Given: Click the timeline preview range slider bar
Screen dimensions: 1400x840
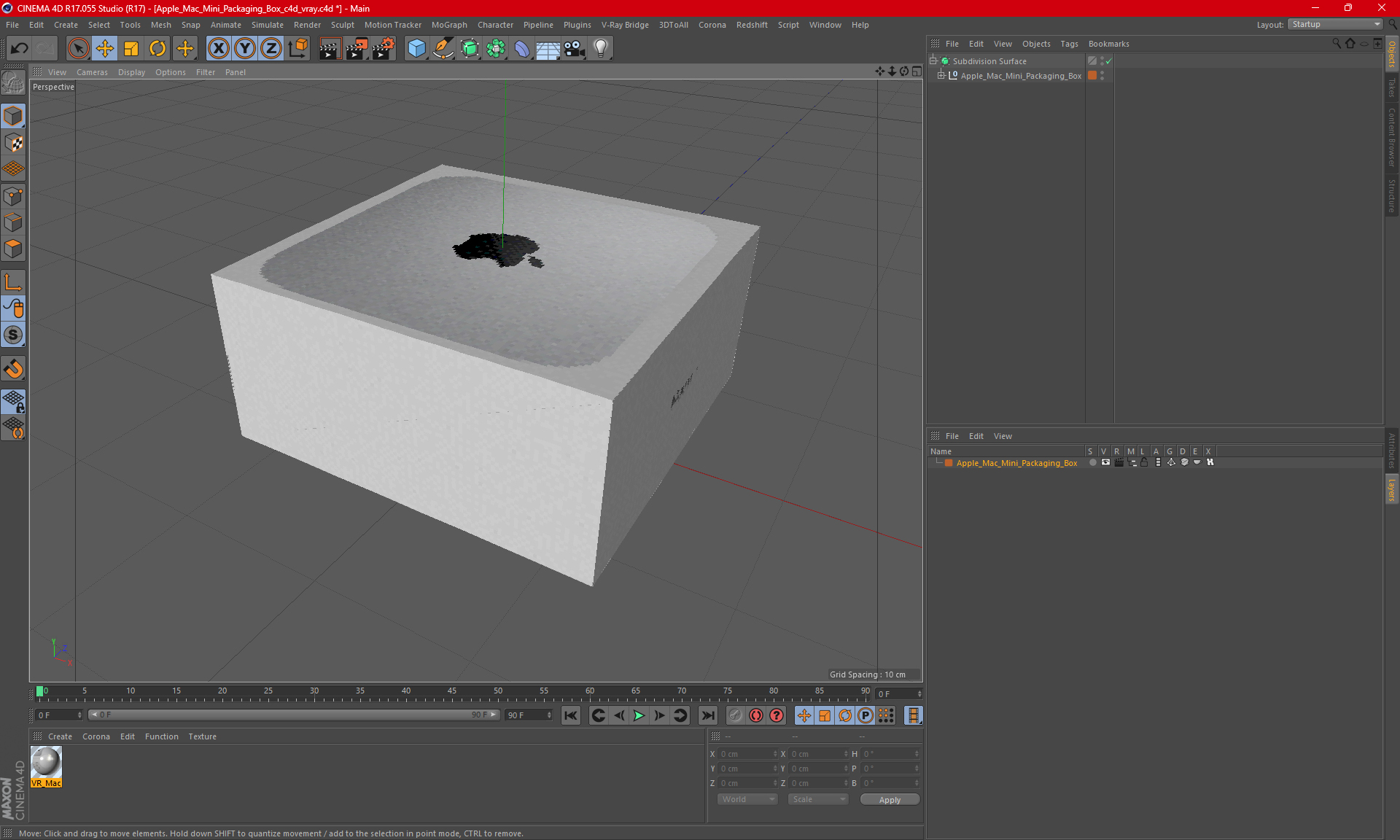Looking at the screenshot, I should coord(294,715).
